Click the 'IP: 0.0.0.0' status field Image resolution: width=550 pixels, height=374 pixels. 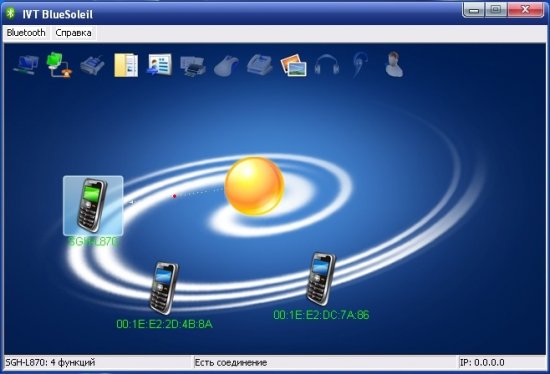point(502,362)
